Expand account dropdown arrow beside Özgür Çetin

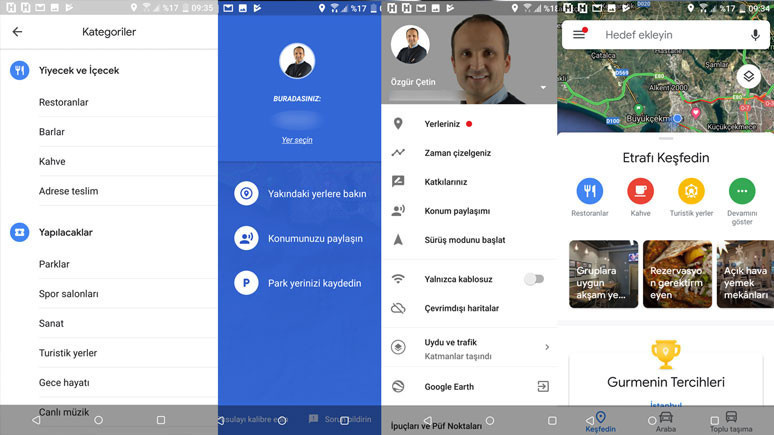click(x=543, y=87)
